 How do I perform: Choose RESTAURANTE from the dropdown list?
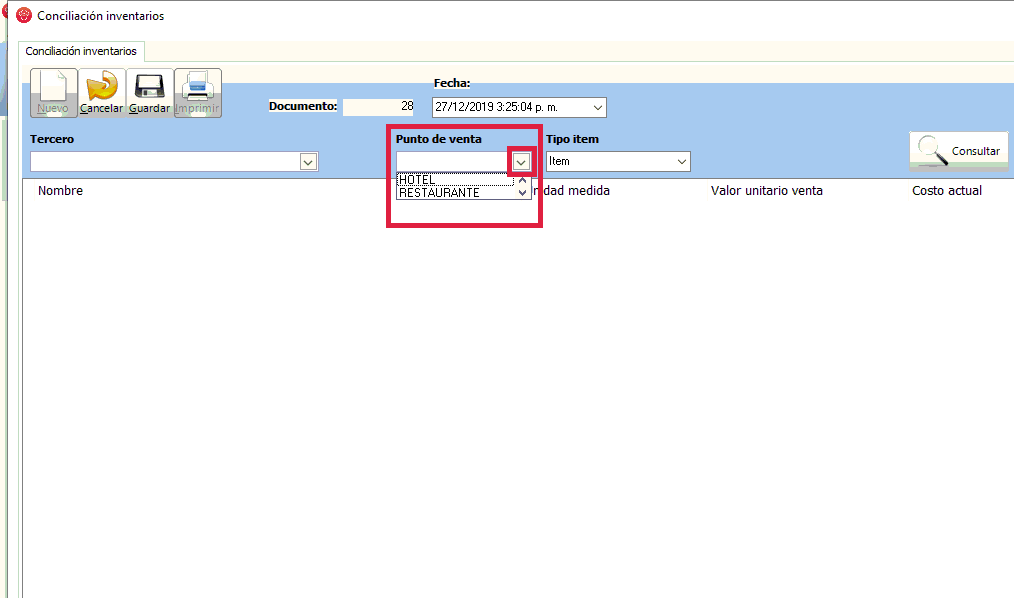(x=455, y=193)
